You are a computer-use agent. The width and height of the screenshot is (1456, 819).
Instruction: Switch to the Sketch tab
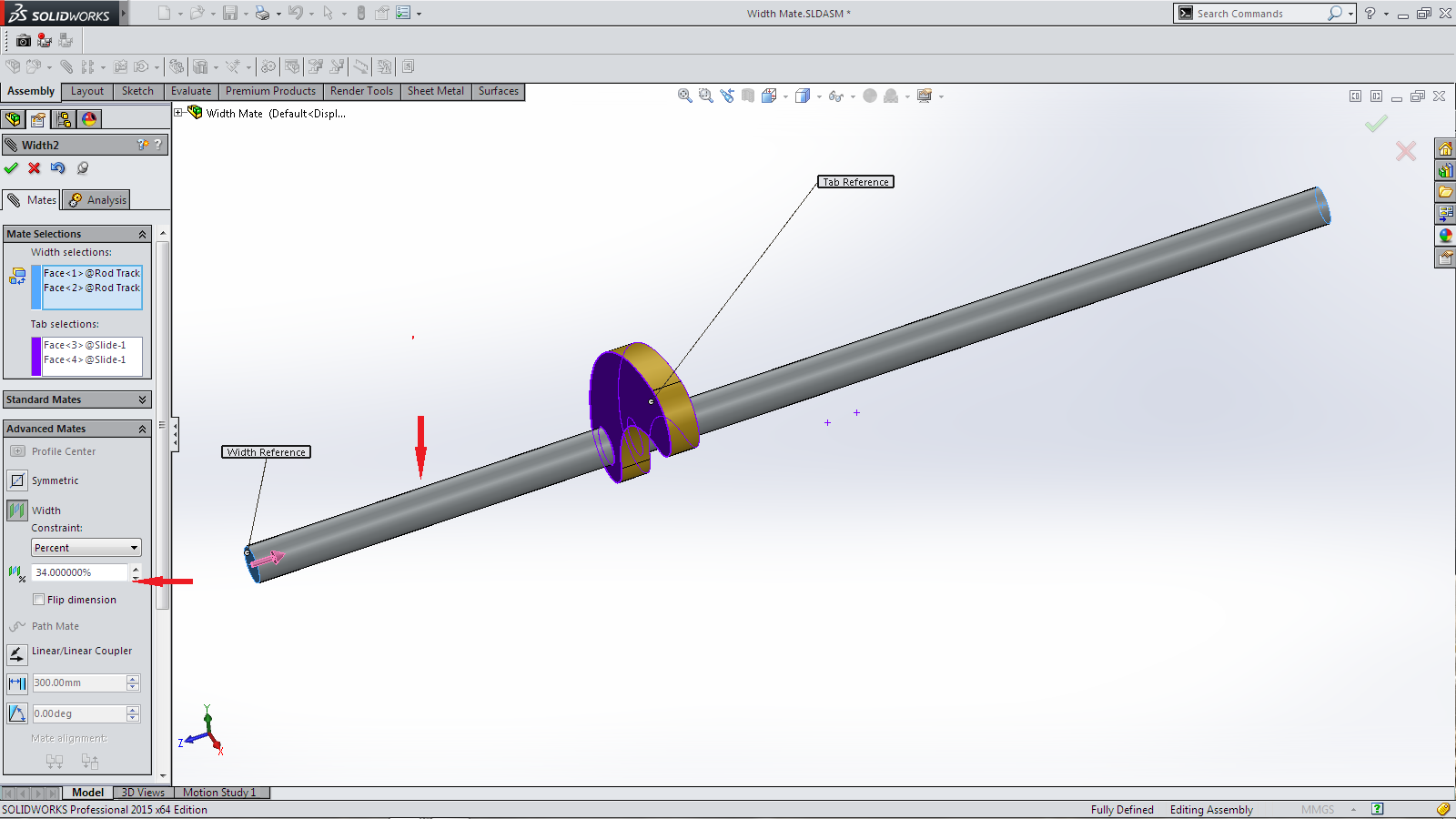pos(137,91)
